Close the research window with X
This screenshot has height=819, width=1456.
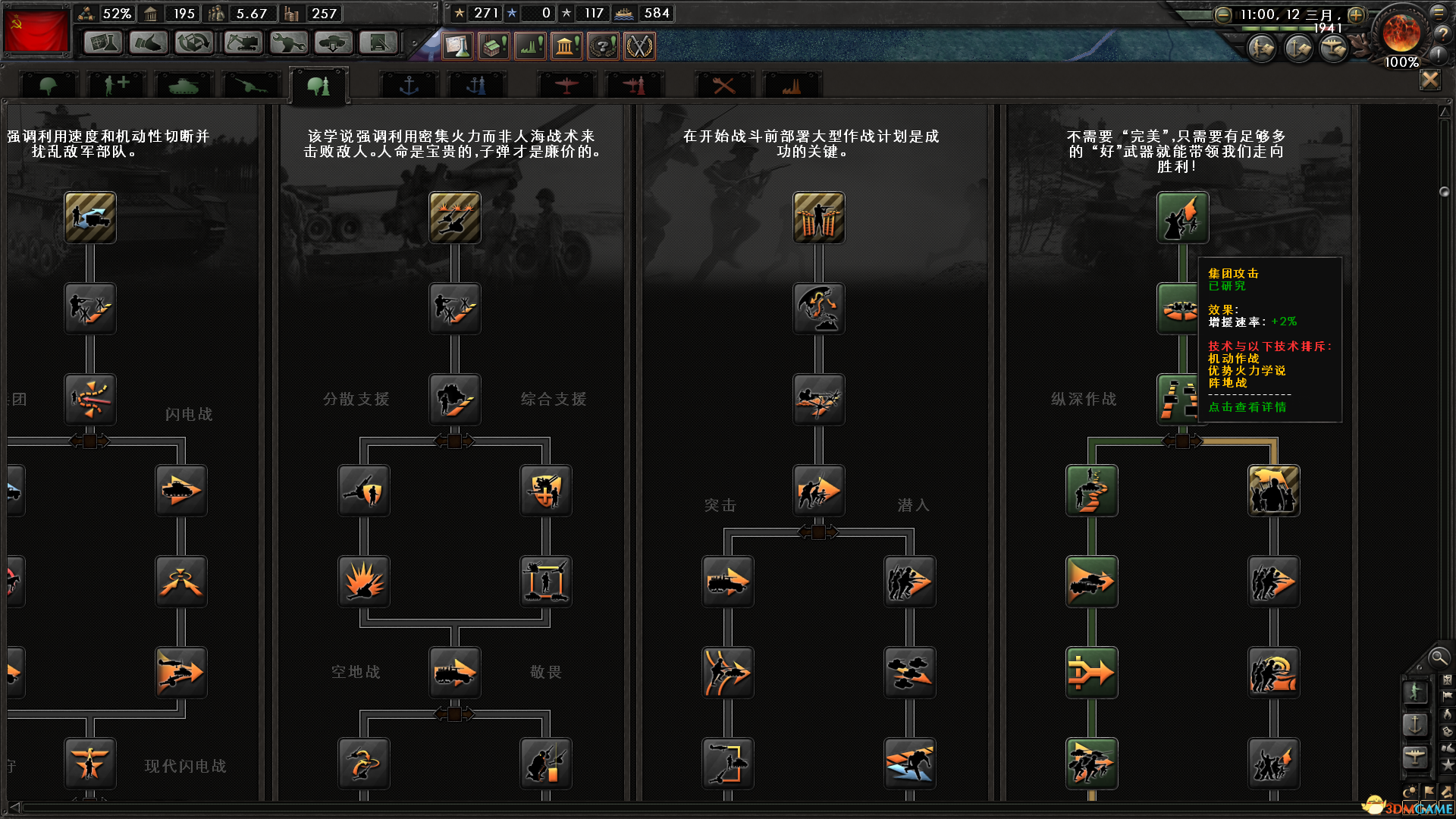[x=1430, y=80]
